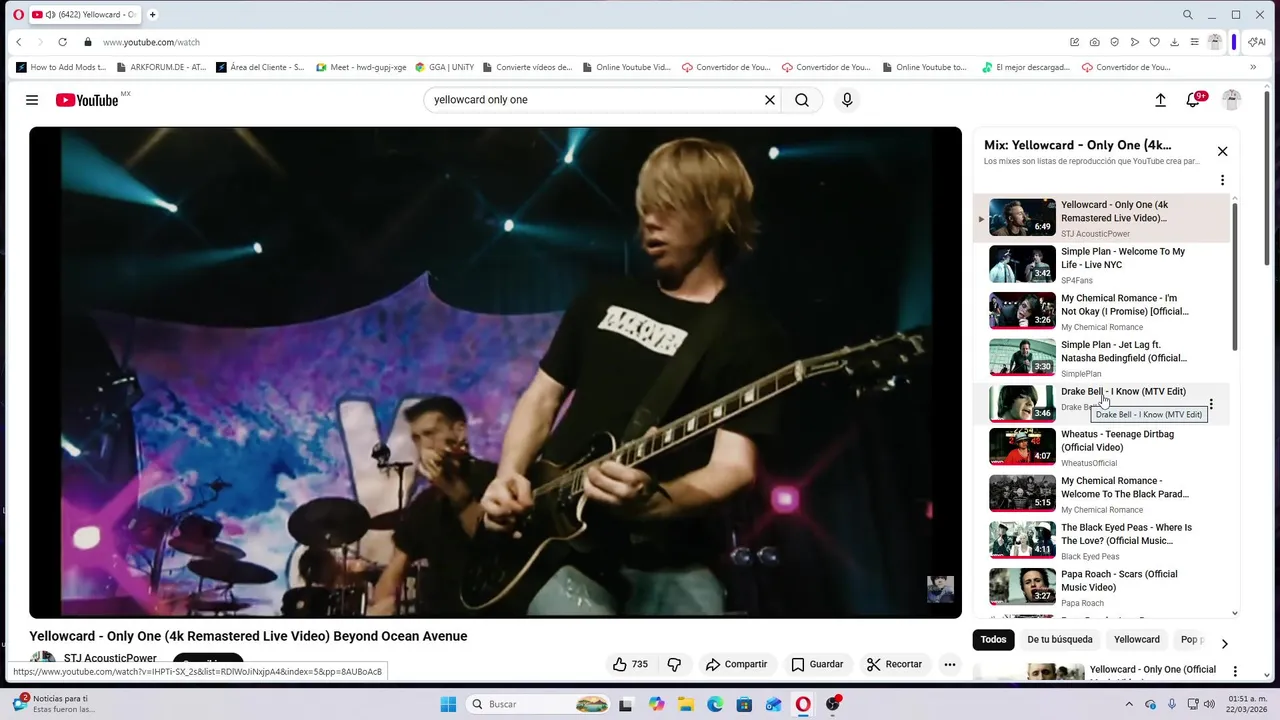
Task: Play Wheatus Teenage Dirtbag thumbnail
Action: 1022,447
